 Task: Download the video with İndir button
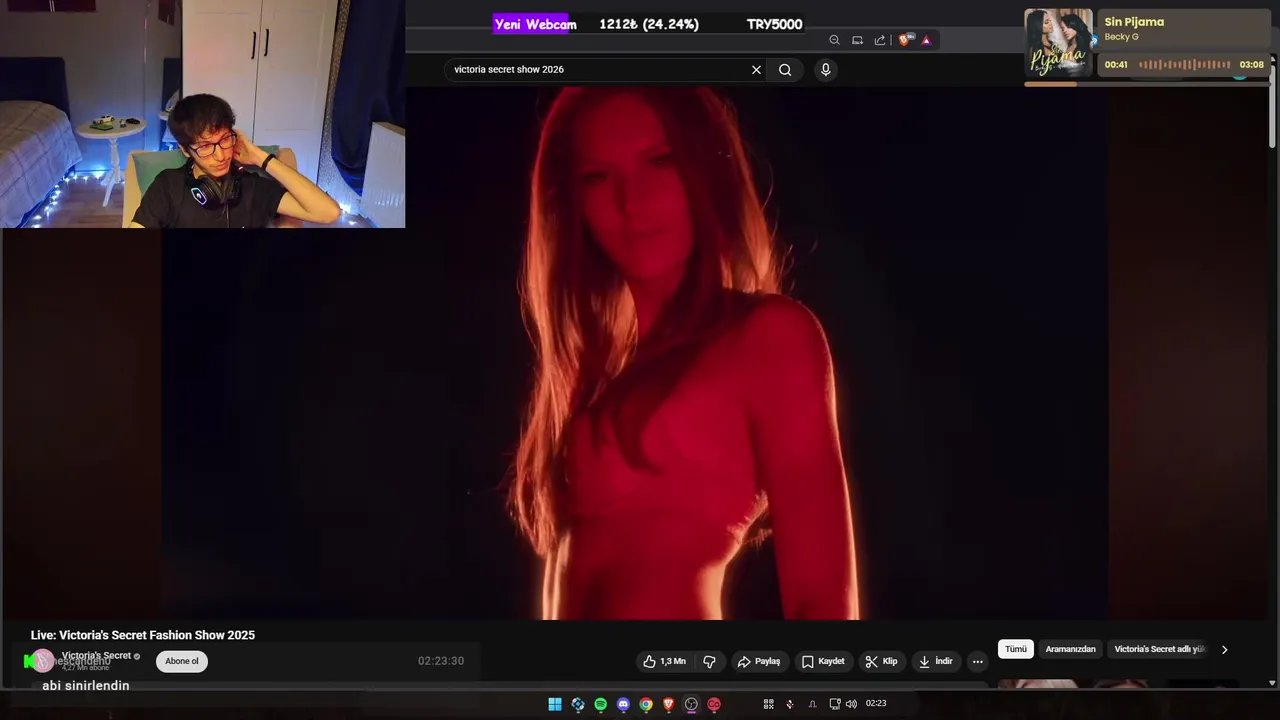pos(936,661)
